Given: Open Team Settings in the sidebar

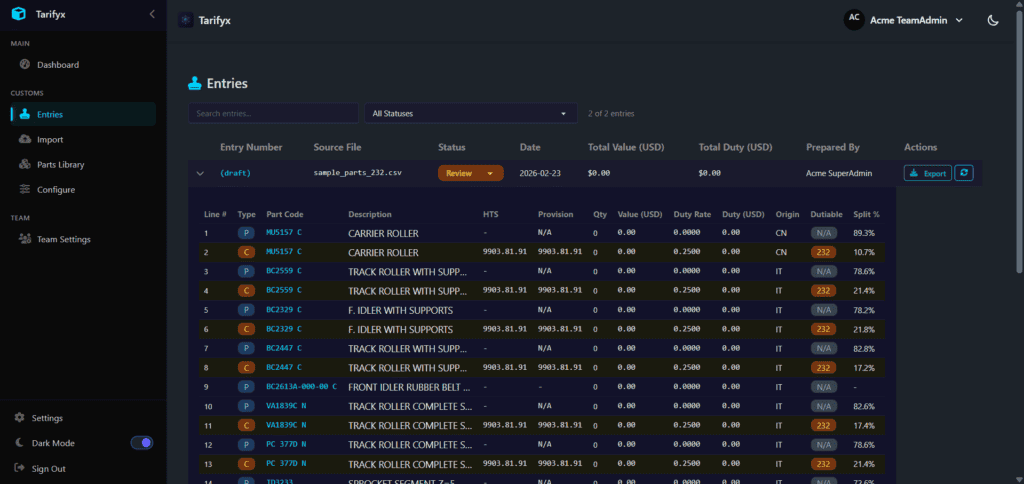Looking at the screenshot, I should coord(63,239).
